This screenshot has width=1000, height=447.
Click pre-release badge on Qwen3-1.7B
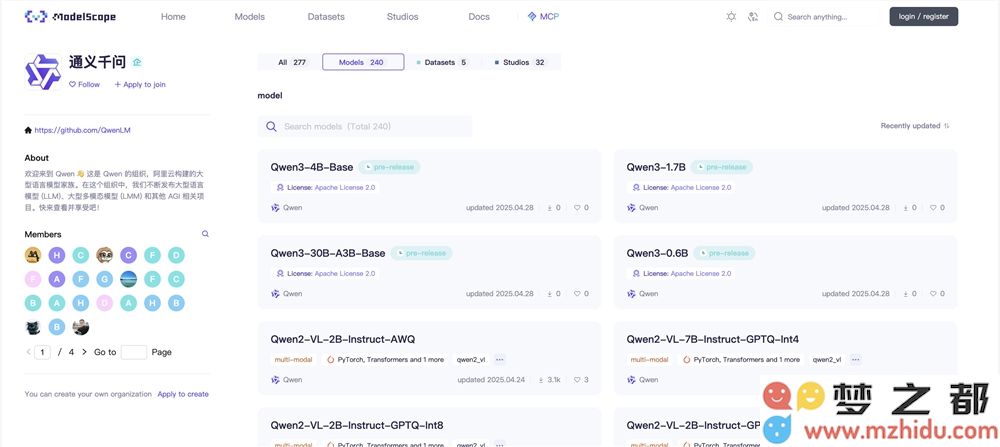coord(722,167)
